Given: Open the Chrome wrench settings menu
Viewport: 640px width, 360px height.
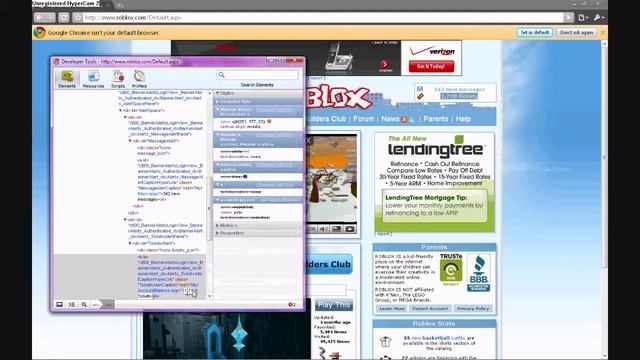Looking at the screenshot, I should (x=598, y=18).
